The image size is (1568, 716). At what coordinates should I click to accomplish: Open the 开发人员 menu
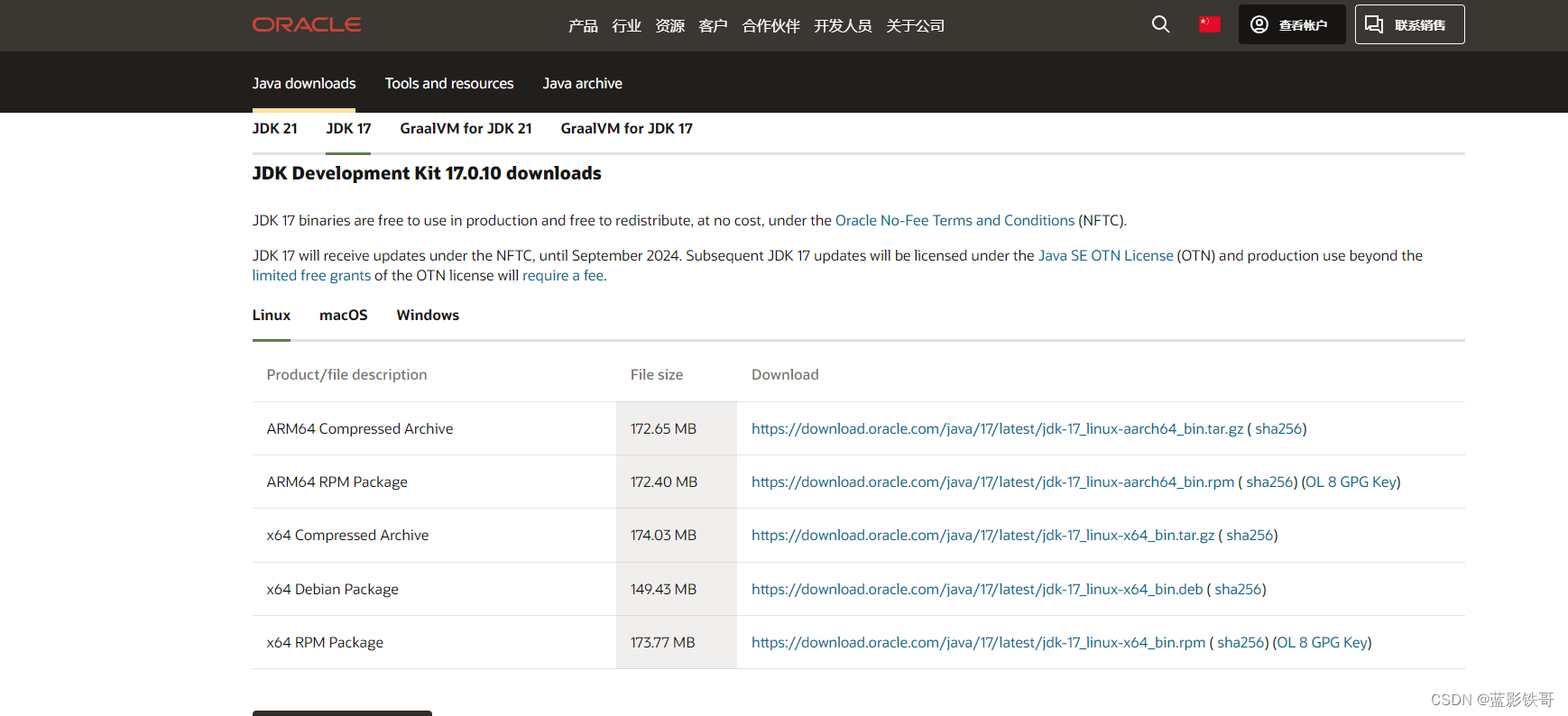tap(843, 26)
